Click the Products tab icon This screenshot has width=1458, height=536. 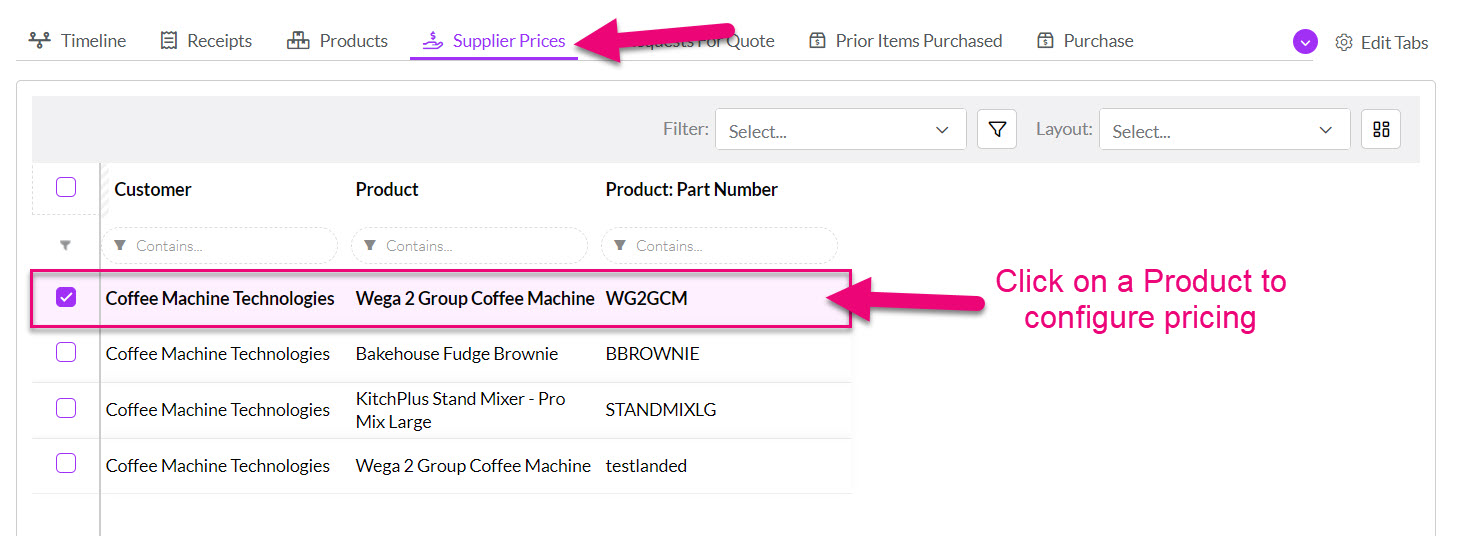[298, 41]
